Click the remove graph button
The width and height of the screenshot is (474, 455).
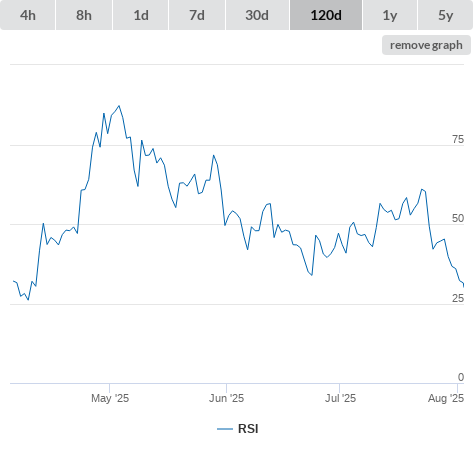coord(426,45)
